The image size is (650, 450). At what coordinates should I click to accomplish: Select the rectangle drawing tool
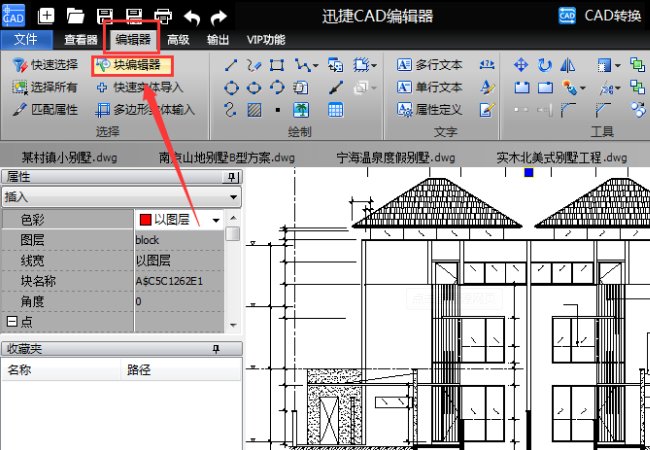pyautogui.click(x=276, y=65)
